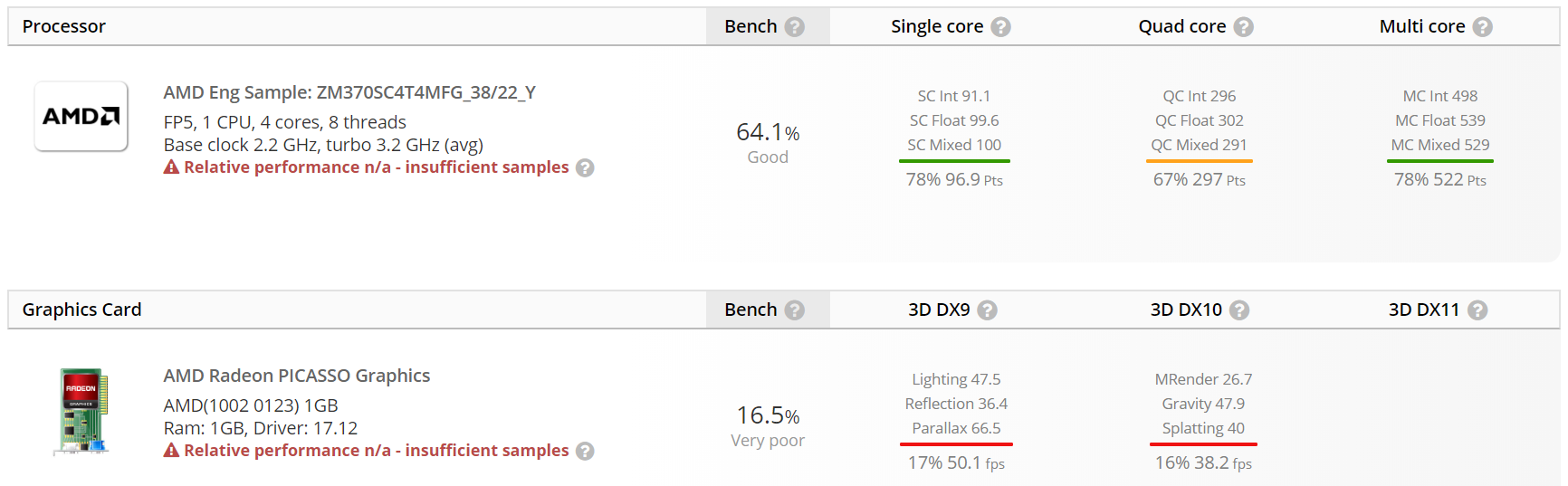Click help icon after graphics insufficient samples warning
Viewport: 1568px width, 486px height.
[x=586, y=452]
